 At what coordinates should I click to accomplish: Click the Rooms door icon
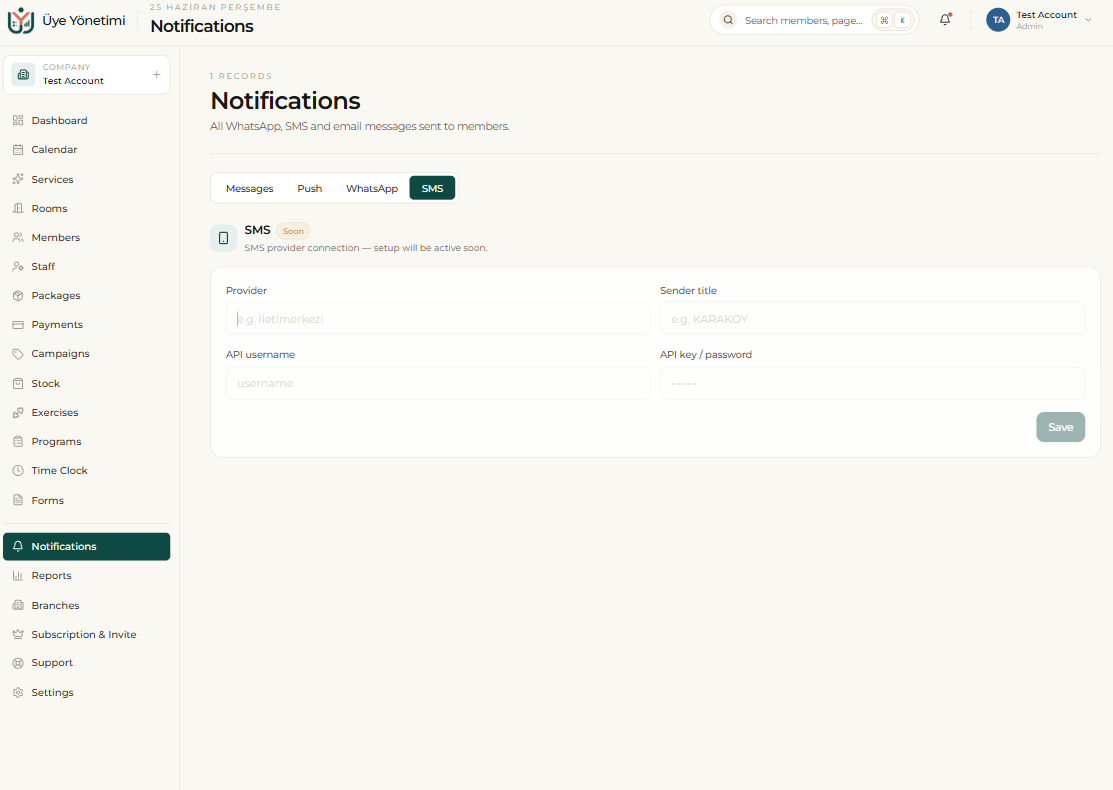click(x=18, y=209)
